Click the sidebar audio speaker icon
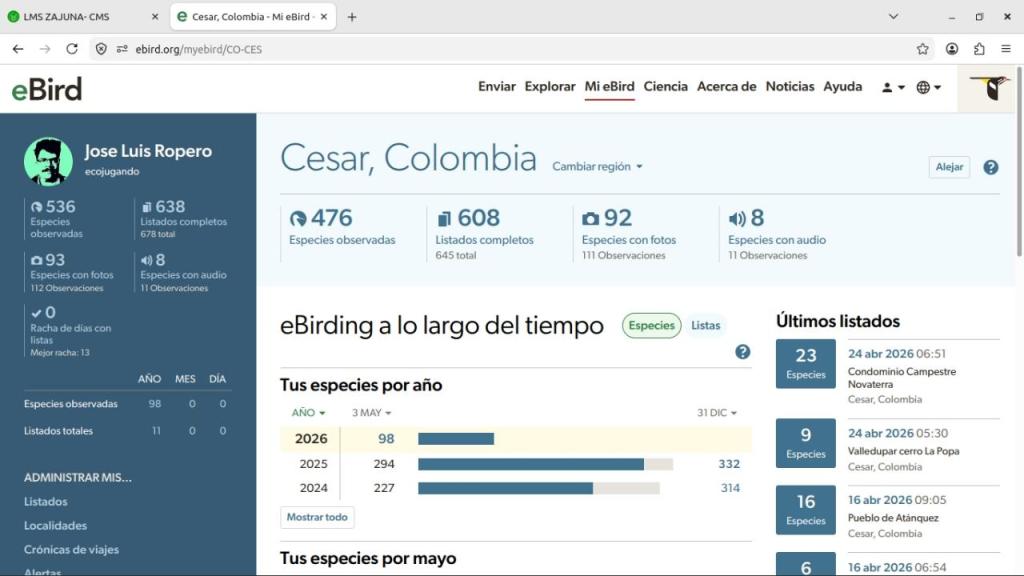1024x576 pixels. pyautogui.click(x=146, y=260)
